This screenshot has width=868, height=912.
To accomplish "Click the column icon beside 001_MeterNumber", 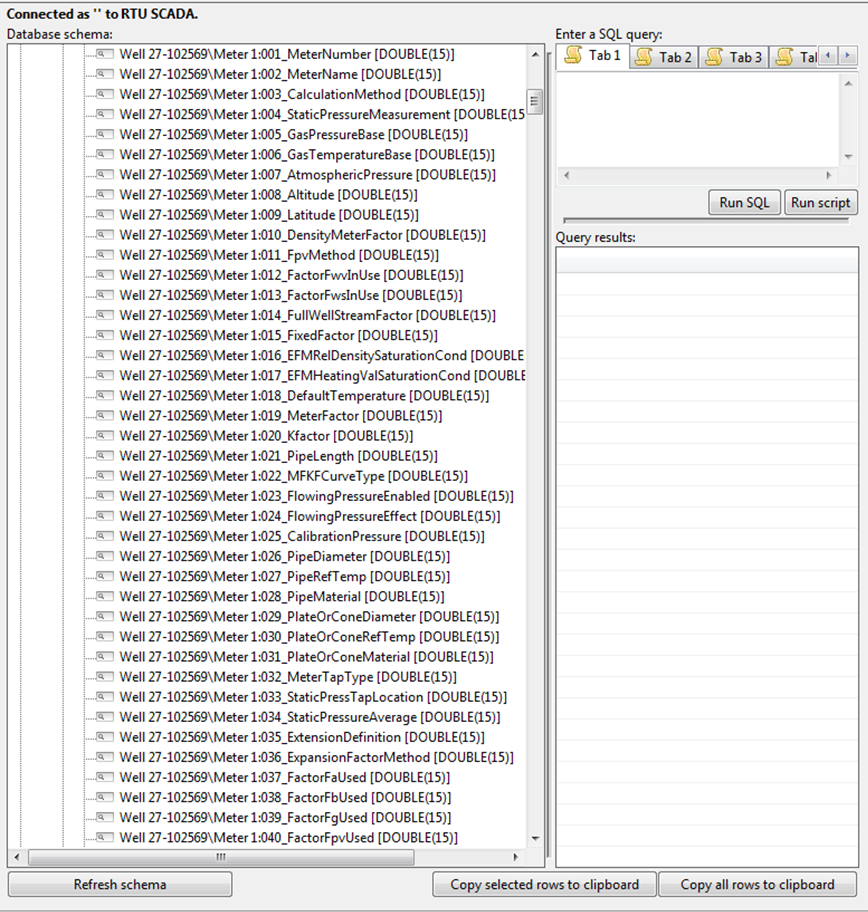I will click(x=104, y=54).
